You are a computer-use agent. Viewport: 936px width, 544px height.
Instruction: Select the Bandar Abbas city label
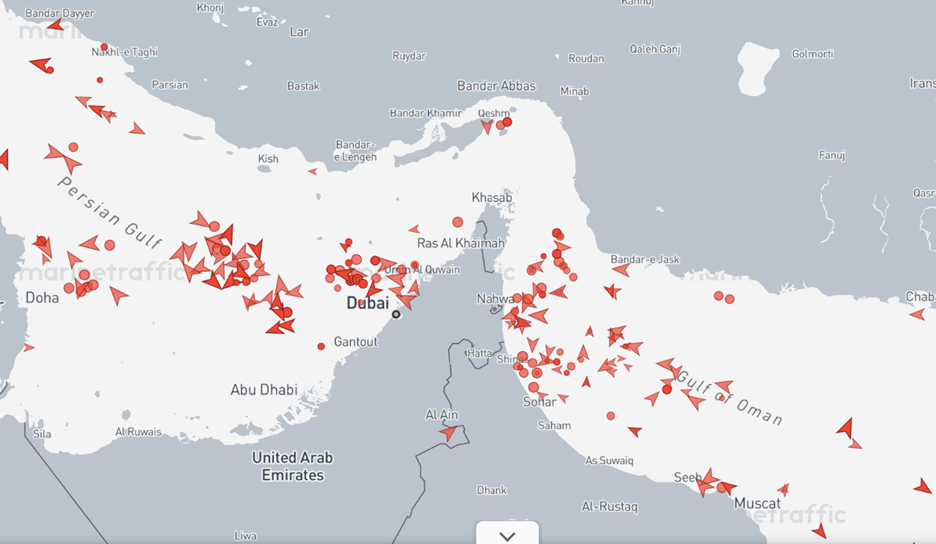click(x=496, y=86)
